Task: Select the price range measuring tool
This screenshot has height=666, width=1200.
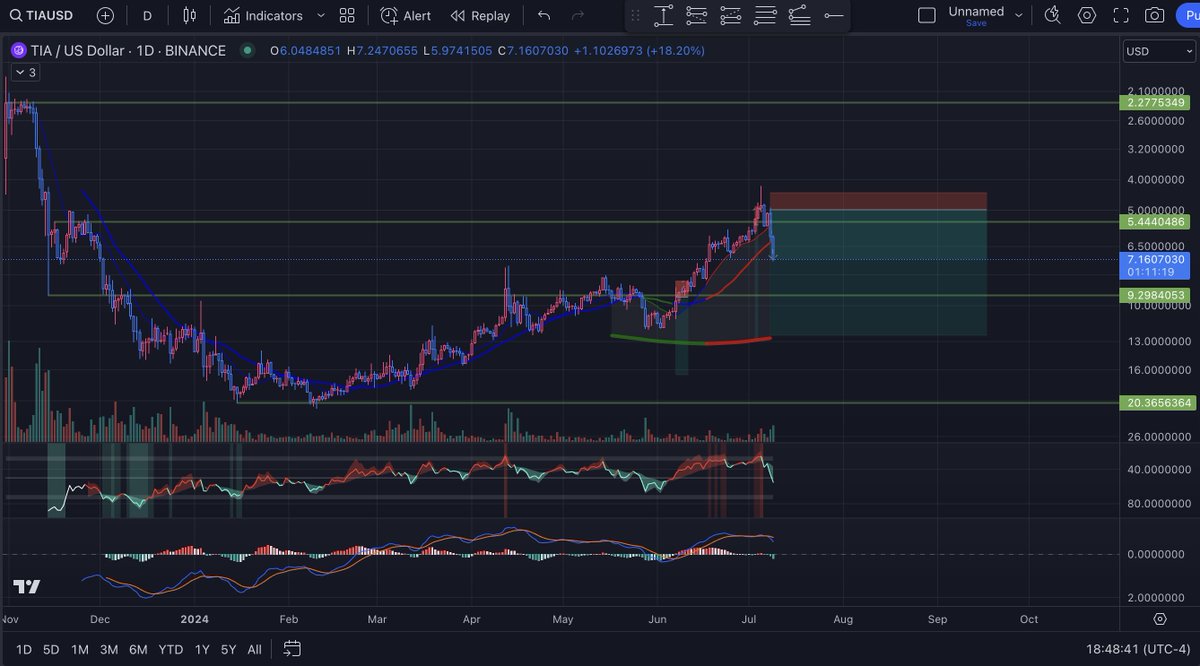Action: tap(664, 16)
